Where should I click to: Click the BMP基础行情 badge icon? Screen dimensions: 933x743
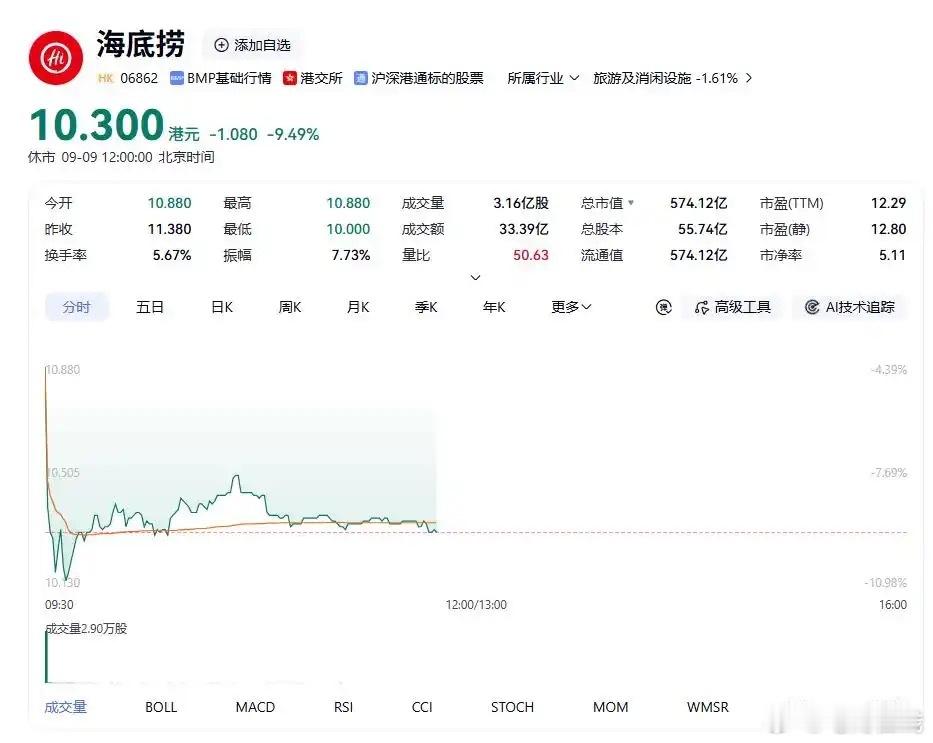(x=177, y=78)
